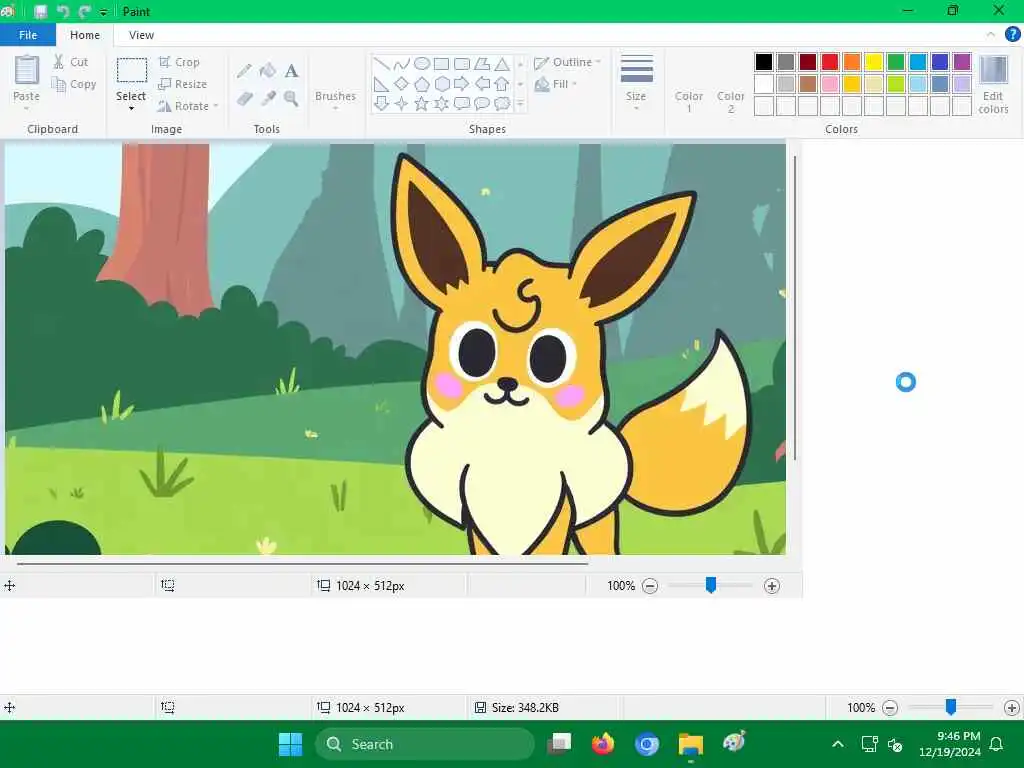Open the Windows Start menu
1024x768 pixels.
pos(291,744)
